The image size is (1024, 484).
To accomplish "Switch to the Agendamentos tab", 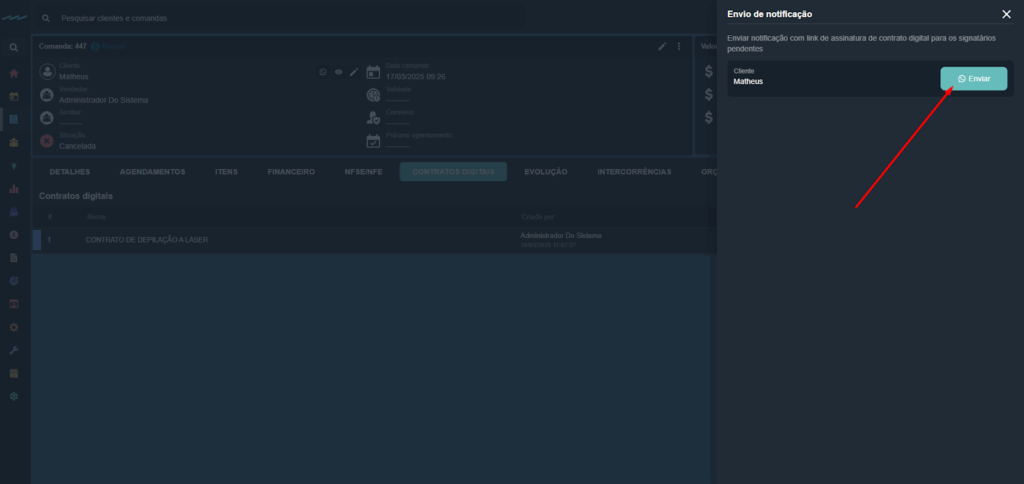I will pos(152,172).
